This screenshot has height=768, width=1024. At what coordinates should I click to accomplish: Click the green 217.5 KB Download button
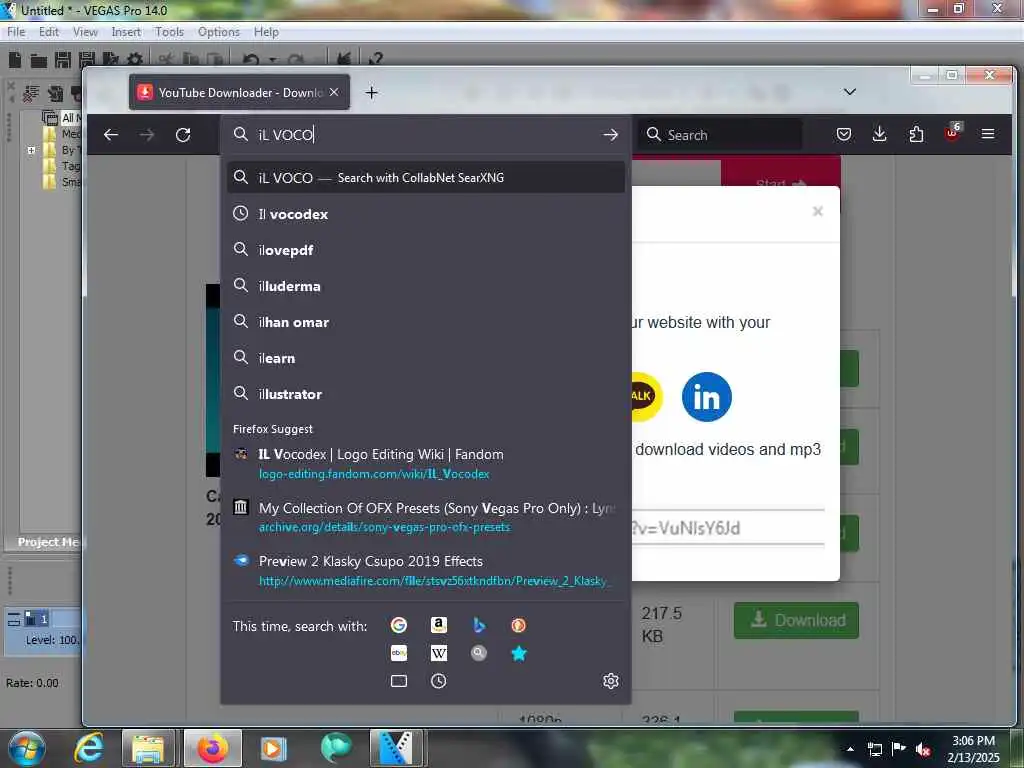coord(796,620)
